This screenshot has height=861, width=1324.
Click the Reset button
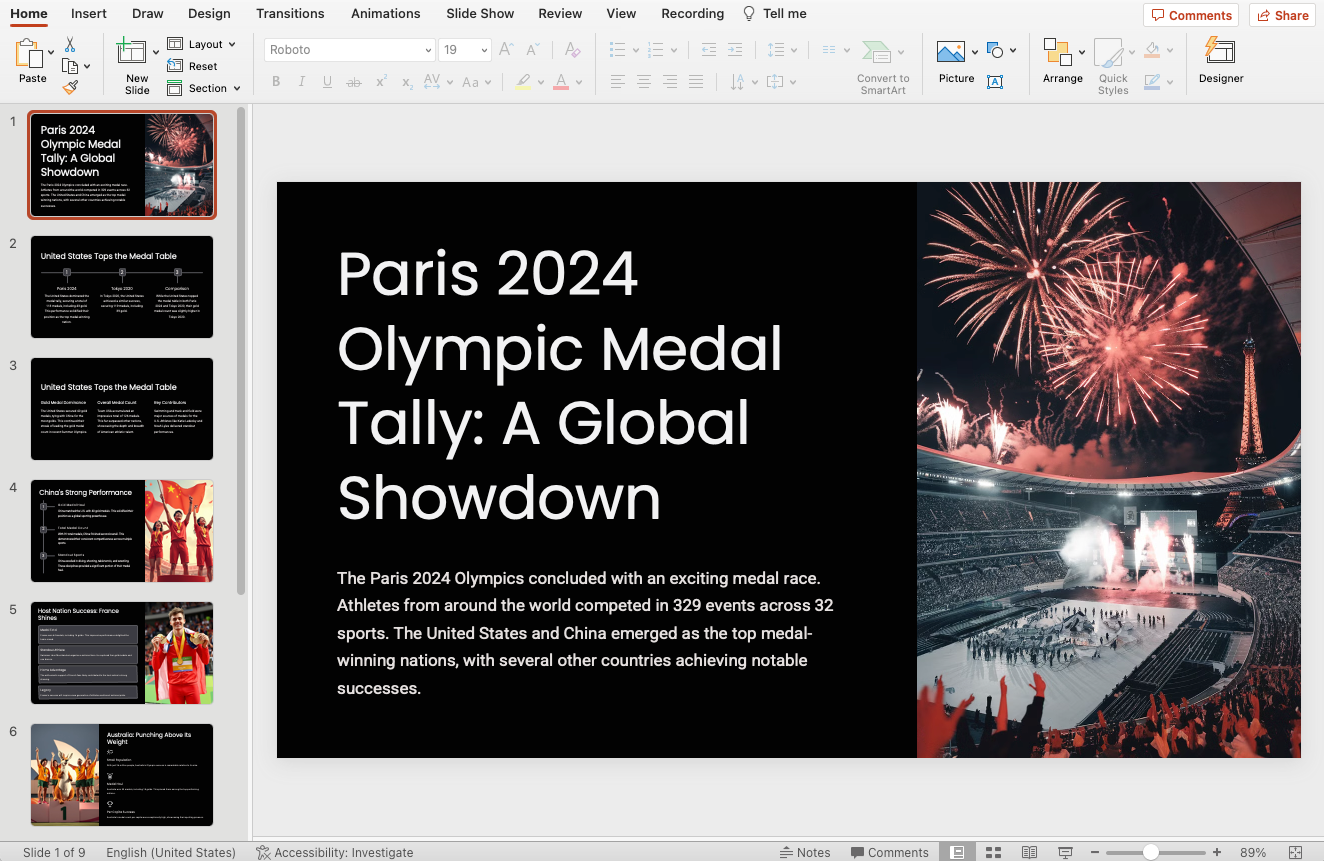pos(192,66)
